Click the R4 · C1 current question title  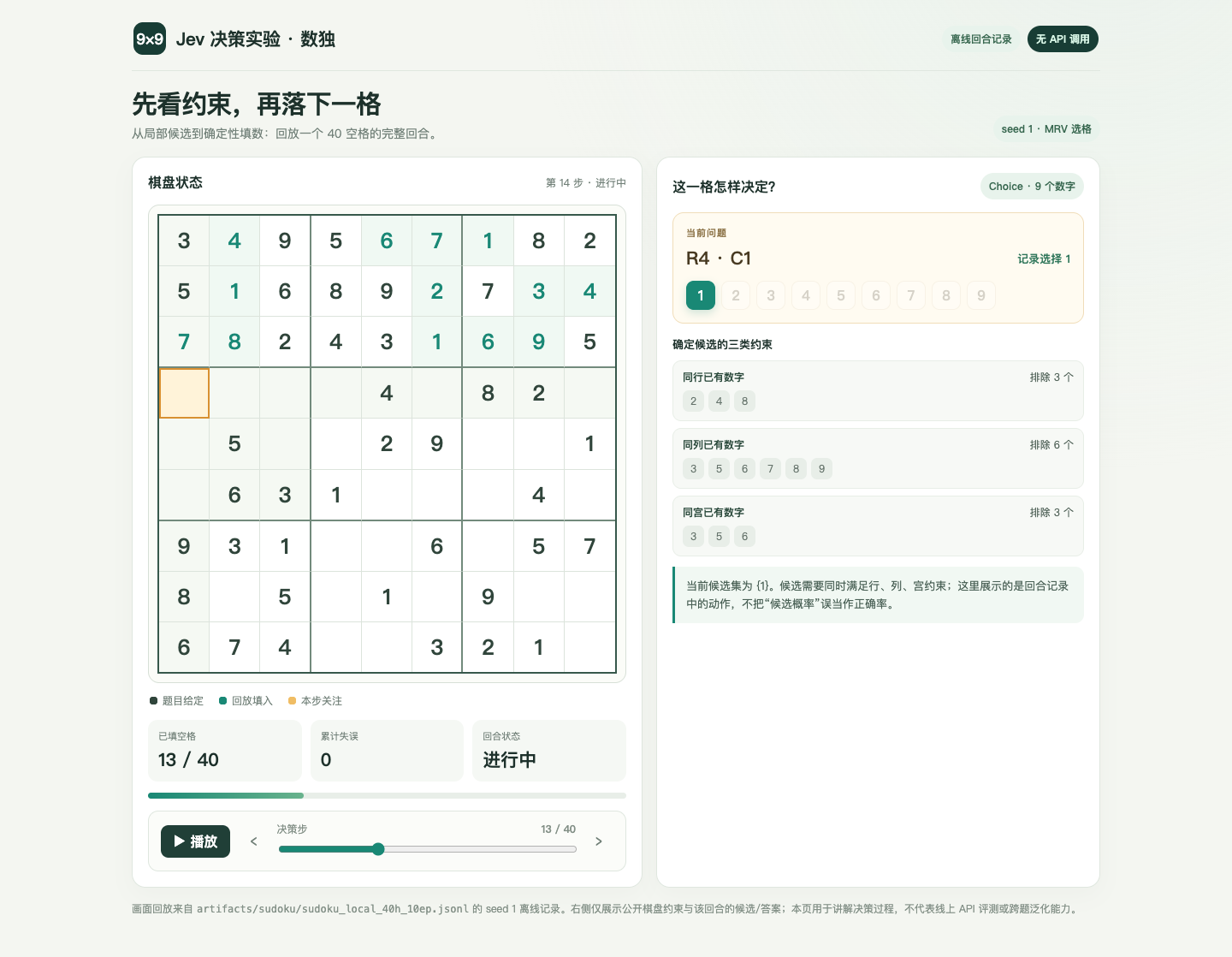(x=719, y=259)
